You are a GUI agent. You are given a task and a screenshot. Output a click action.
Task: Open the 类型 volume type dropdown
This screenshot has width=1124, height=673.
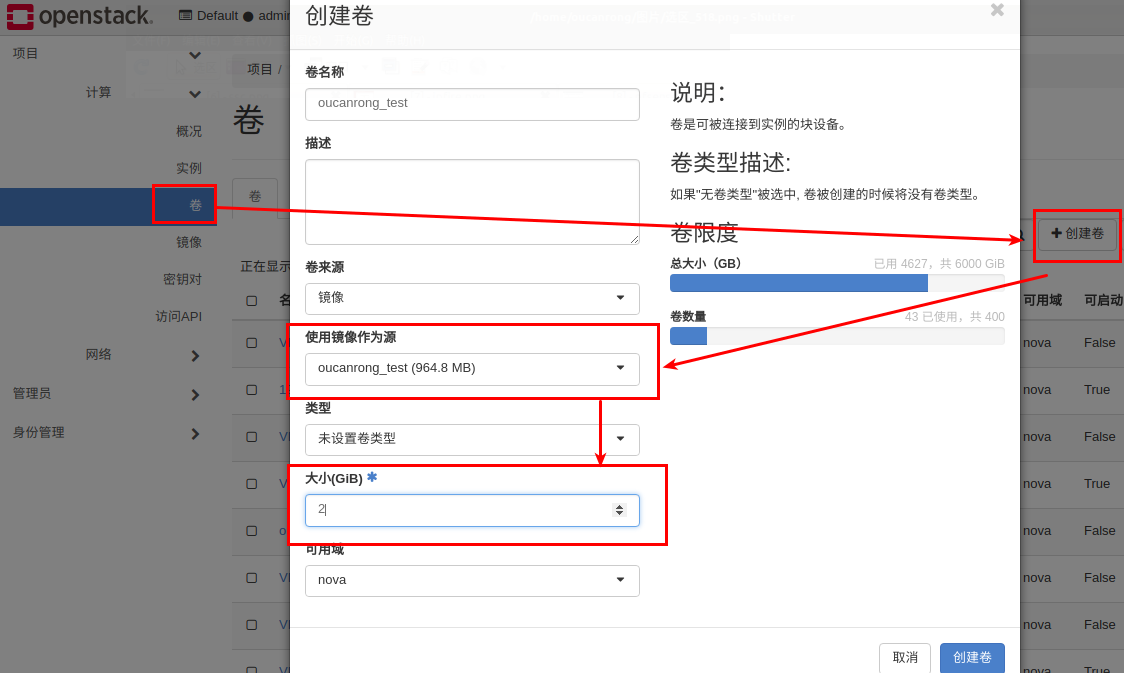[x=472, y=439]
